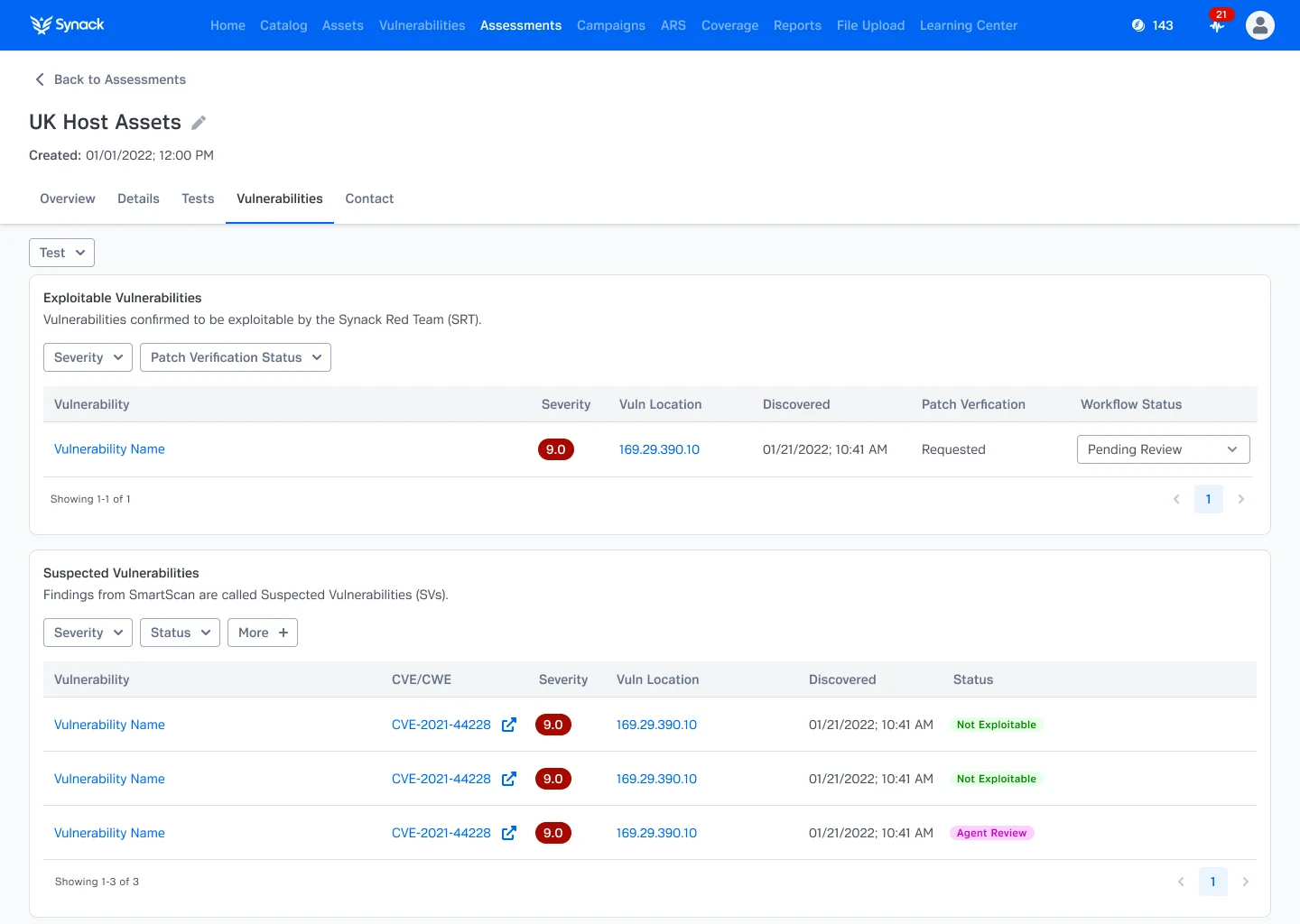
Task: Click the pencil icon to edit UK Host Assets
Action: [x=199, y=123]
